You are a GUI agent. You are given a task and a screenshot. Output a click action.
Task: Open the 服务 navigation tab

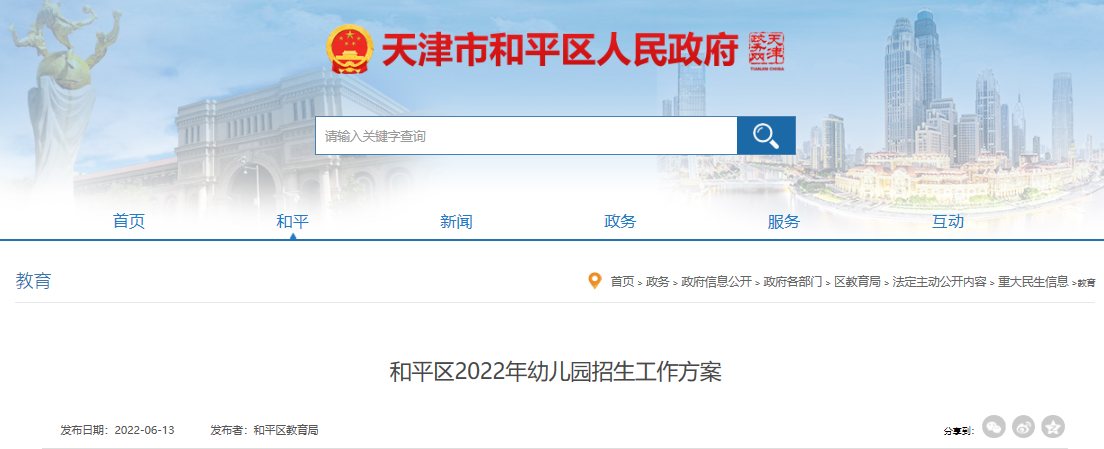[x=784, y=222]
